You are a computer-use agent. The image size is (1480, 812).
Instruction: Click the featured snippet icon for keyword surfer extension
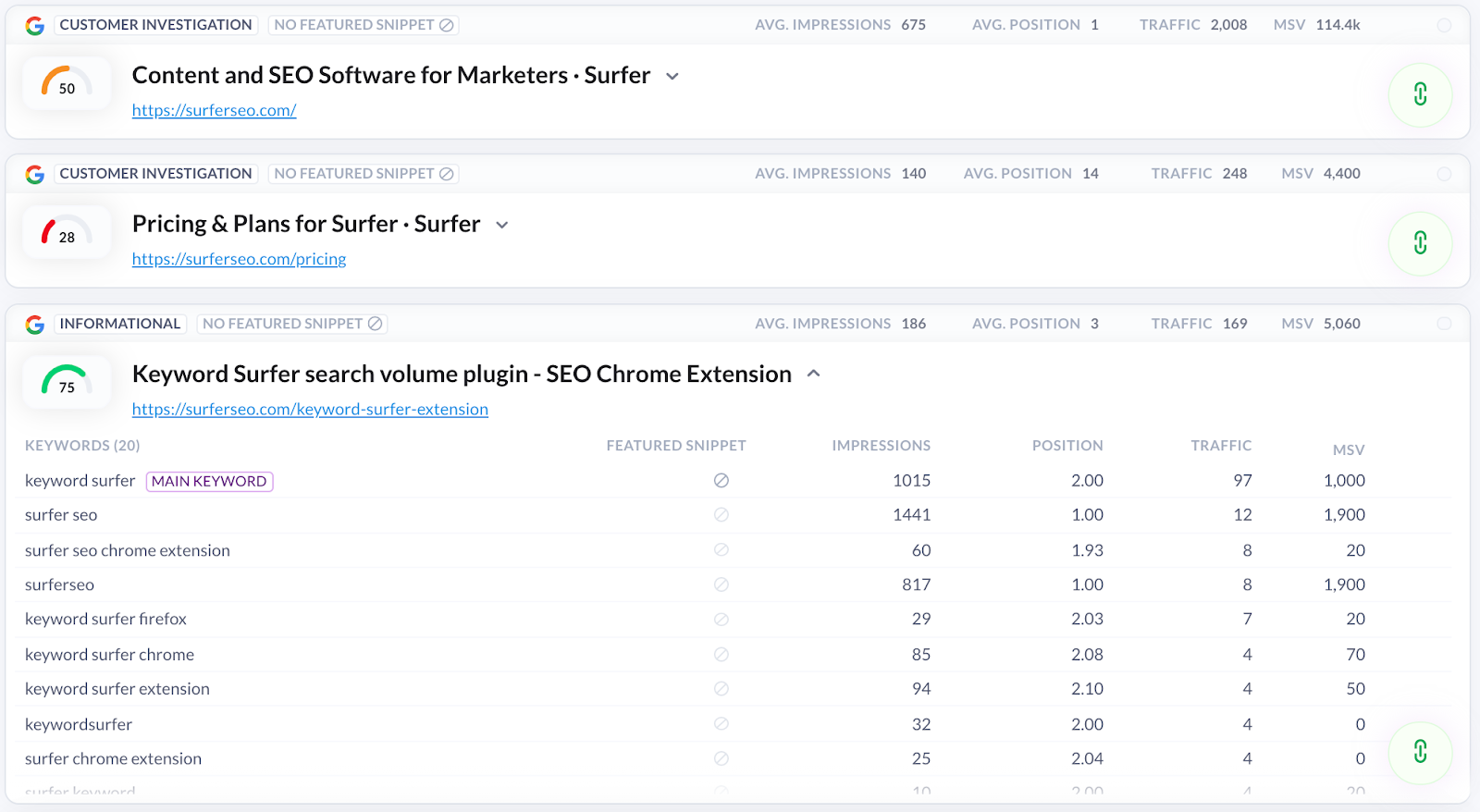(721, 688)
